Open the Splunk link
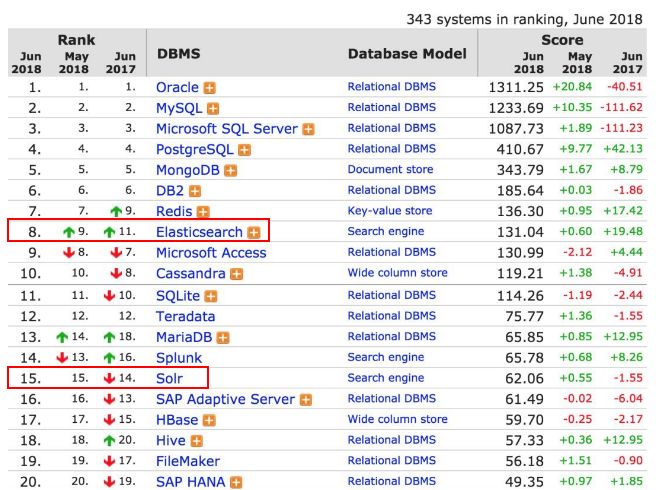The width and height of the screenshot is (656, 490). (179, 358)
